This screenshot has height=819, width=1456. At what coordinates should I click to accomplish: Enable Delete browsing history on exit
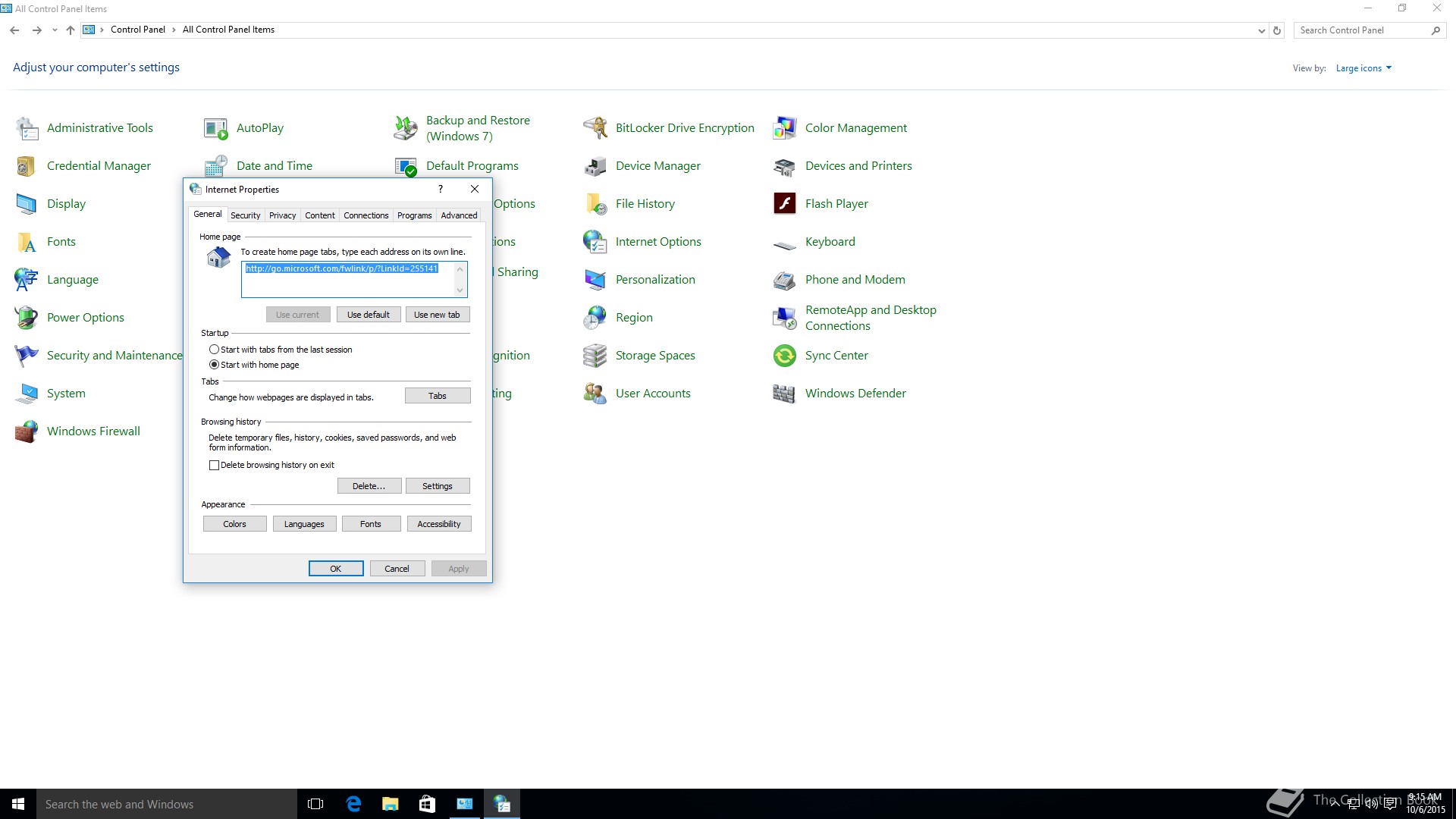pos(214,466)
